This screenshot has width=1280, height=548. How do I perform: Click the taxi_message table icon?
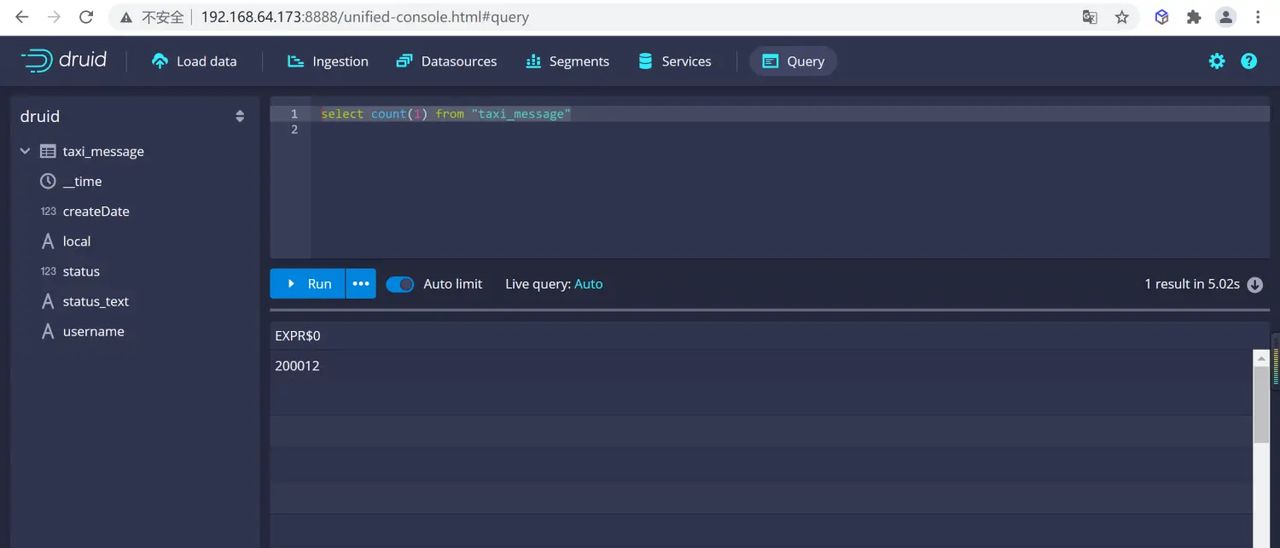(x=48, y=151)
